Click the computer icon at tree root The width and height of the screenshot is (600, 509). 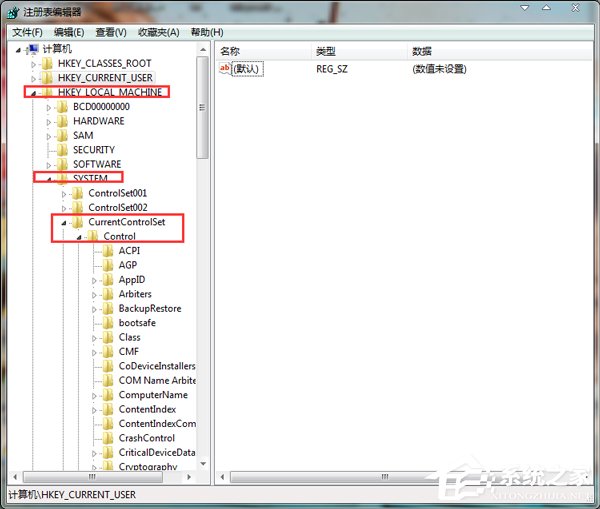33,49
